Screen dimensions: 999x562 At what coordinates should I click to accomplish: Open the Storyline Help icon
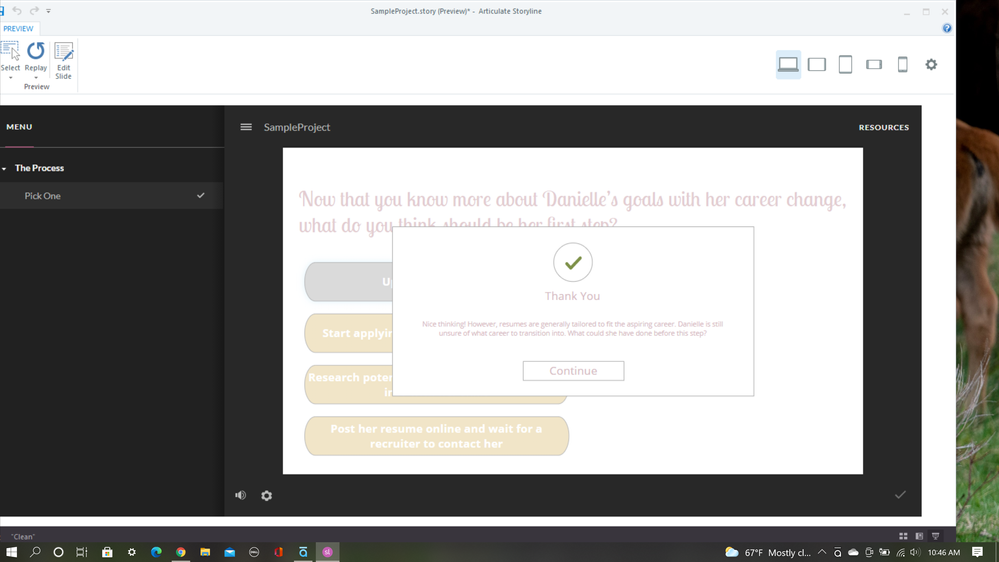tap(947, 28)
